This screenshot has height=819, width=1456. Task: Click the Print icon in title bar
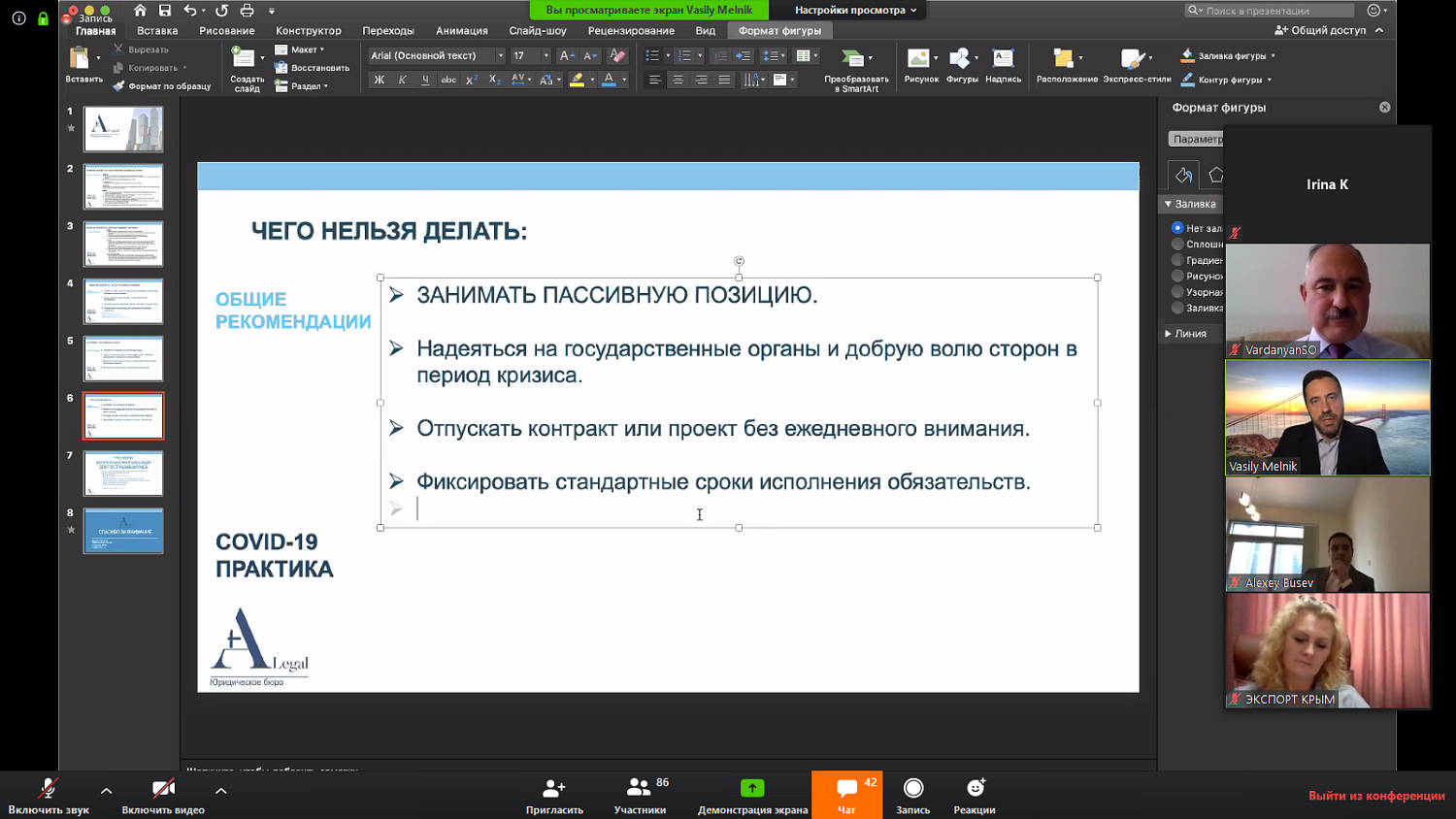tap(247, 11)
